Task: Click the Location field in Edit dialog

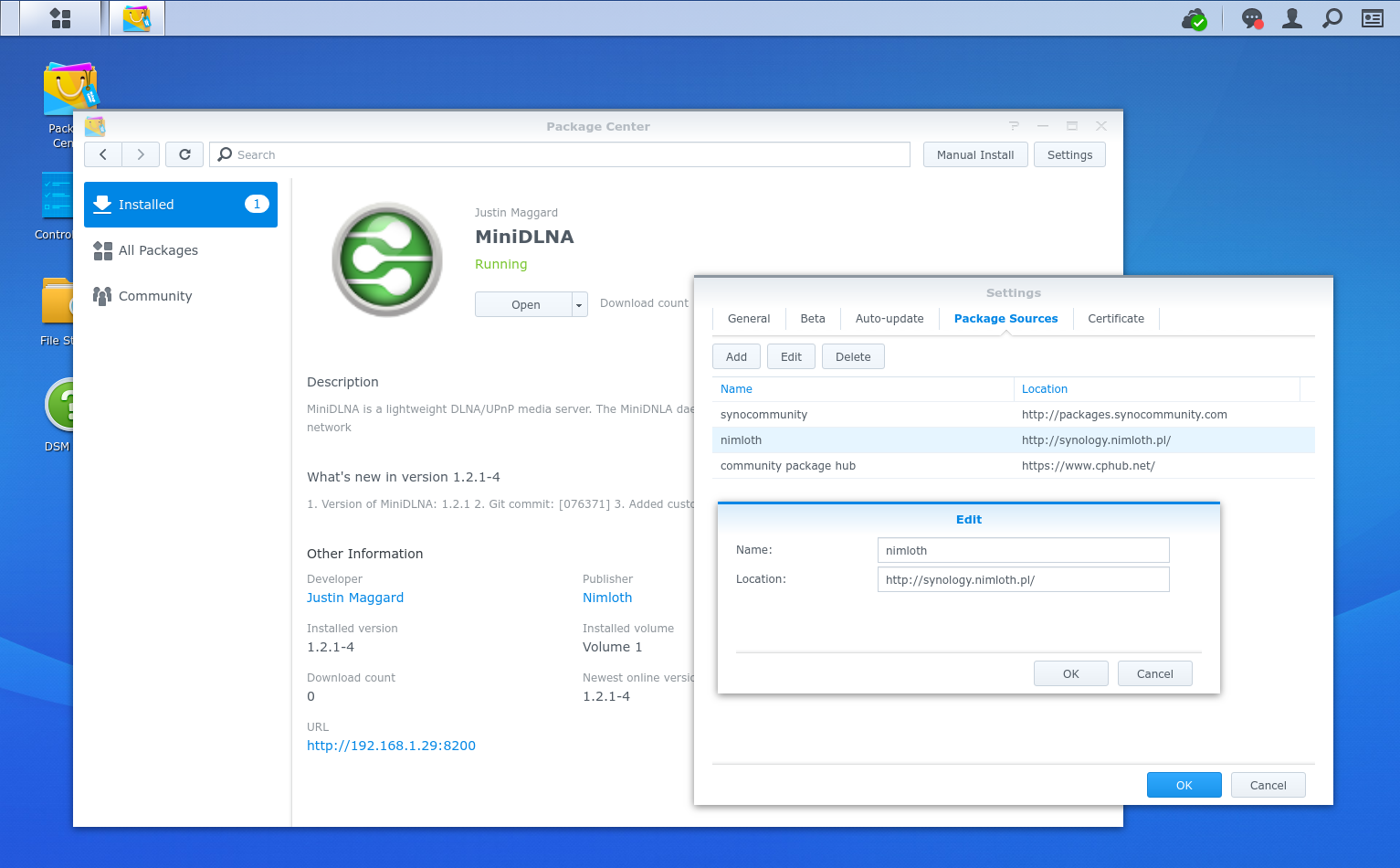Action: (1024, 579)
